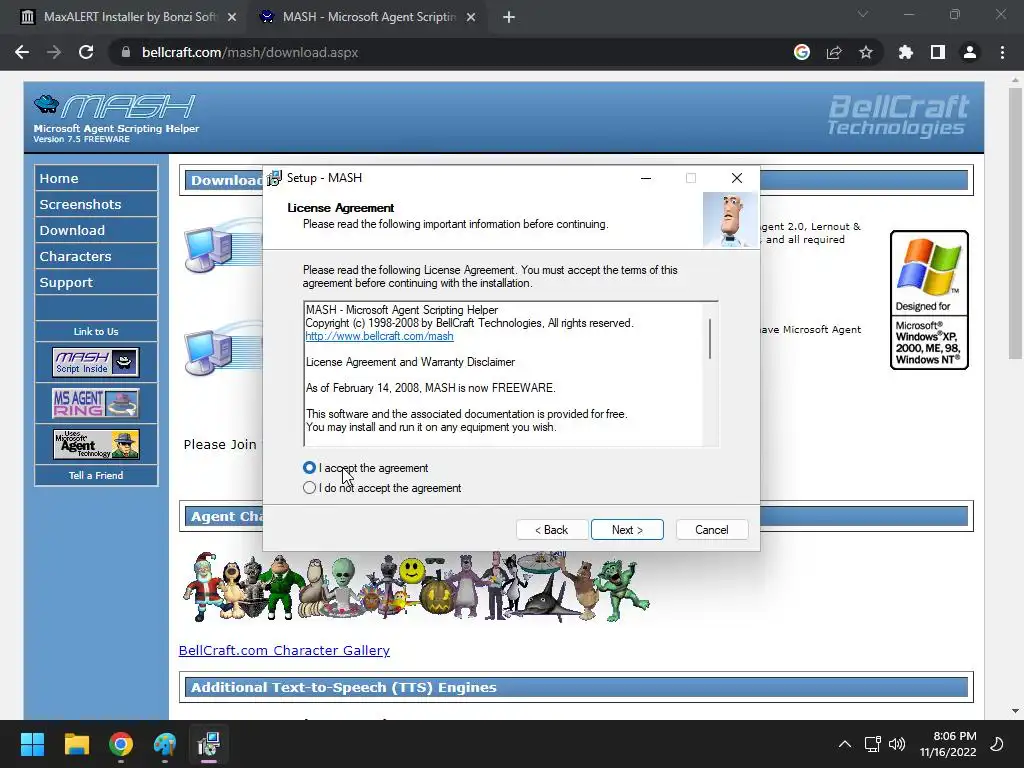Open the Chrome three-dot menu

pos(1002,52)
